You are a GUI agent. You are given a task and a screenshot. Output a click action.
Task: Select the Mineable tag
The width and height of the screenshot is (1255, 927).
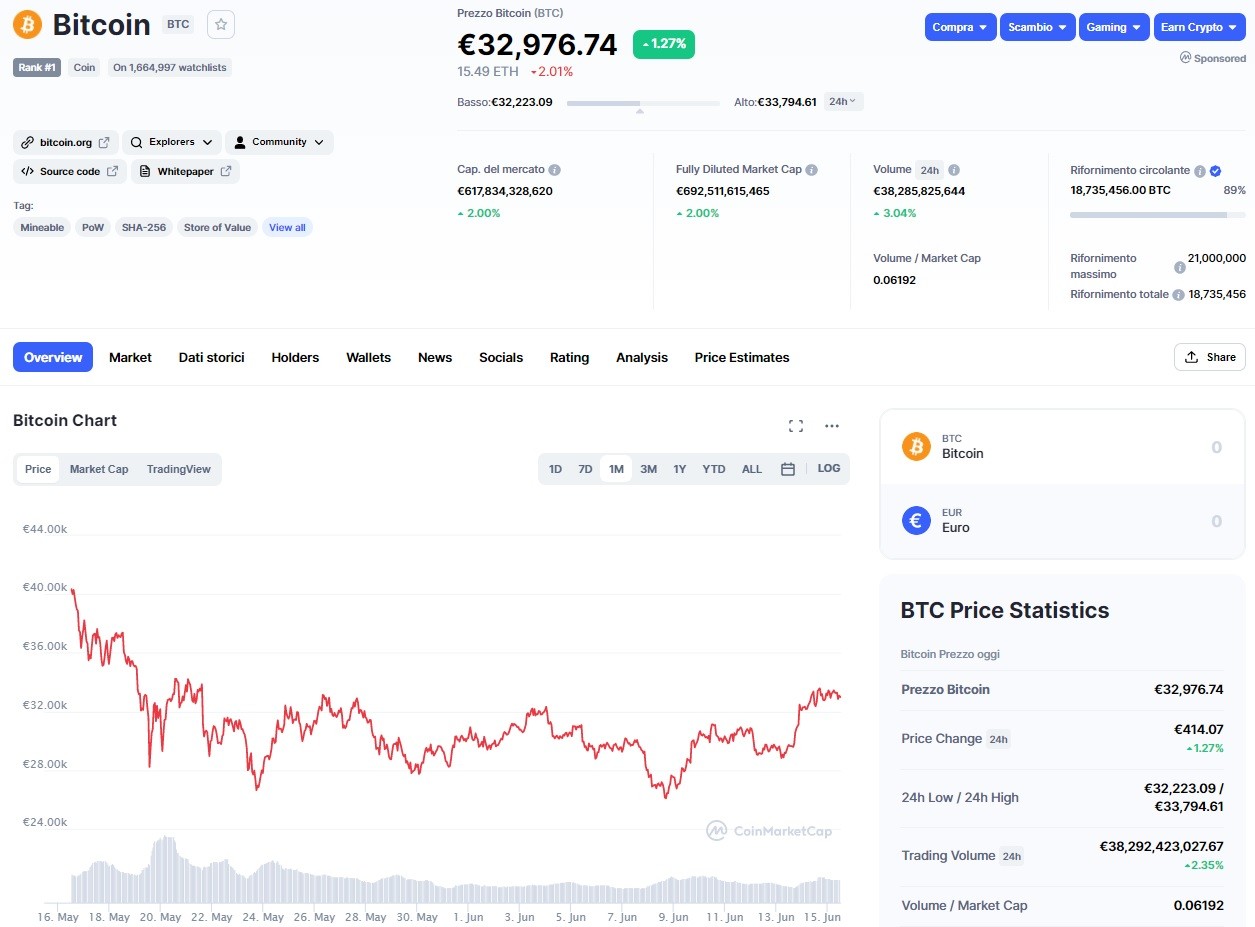(x=42, y=227)
